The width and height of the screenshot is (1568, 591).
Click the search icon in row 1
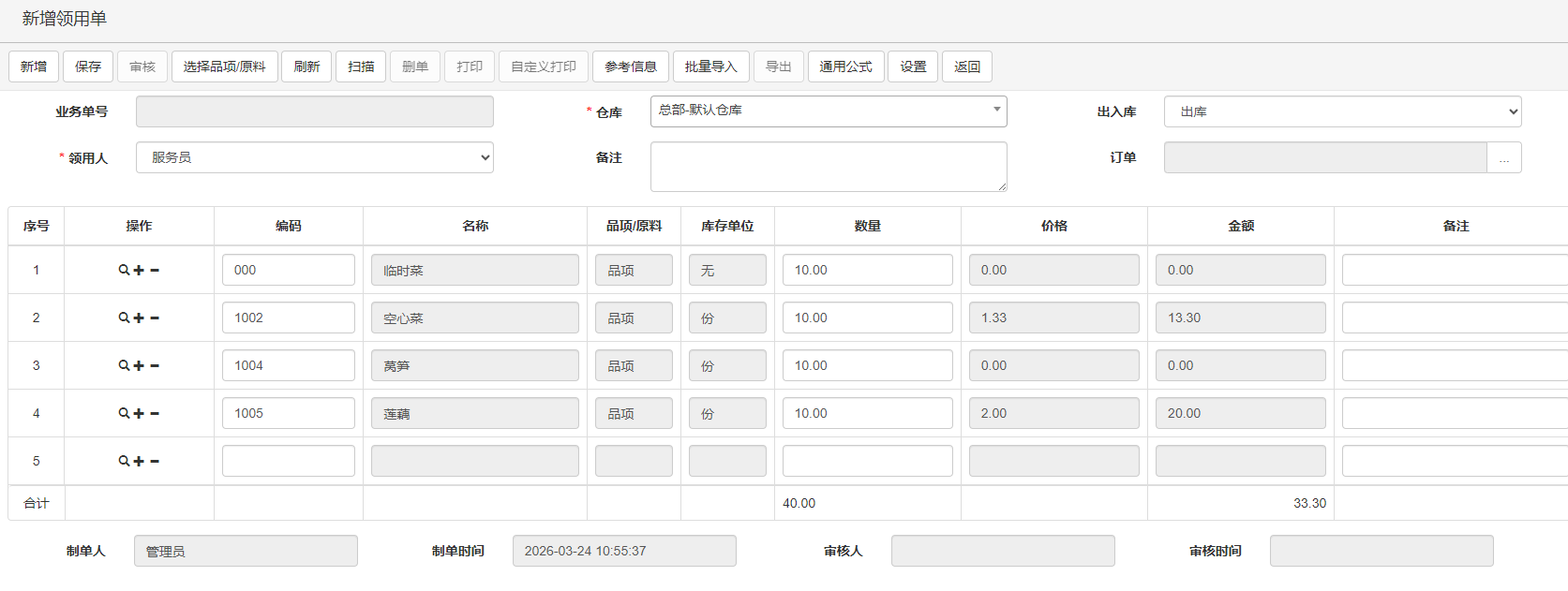pyautogui.click(x=124, y=270)
